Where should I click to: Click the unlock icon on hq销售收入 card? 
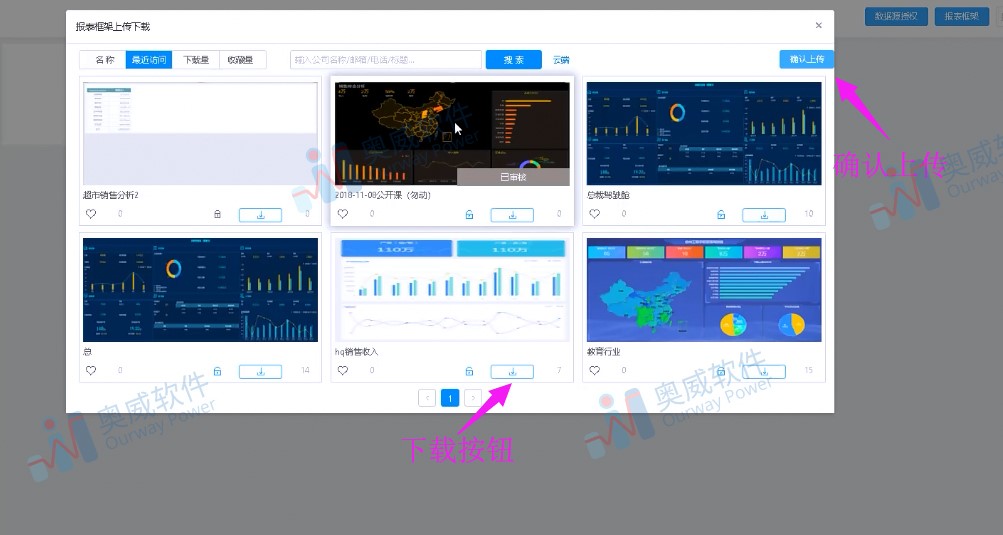click(470, 371)
